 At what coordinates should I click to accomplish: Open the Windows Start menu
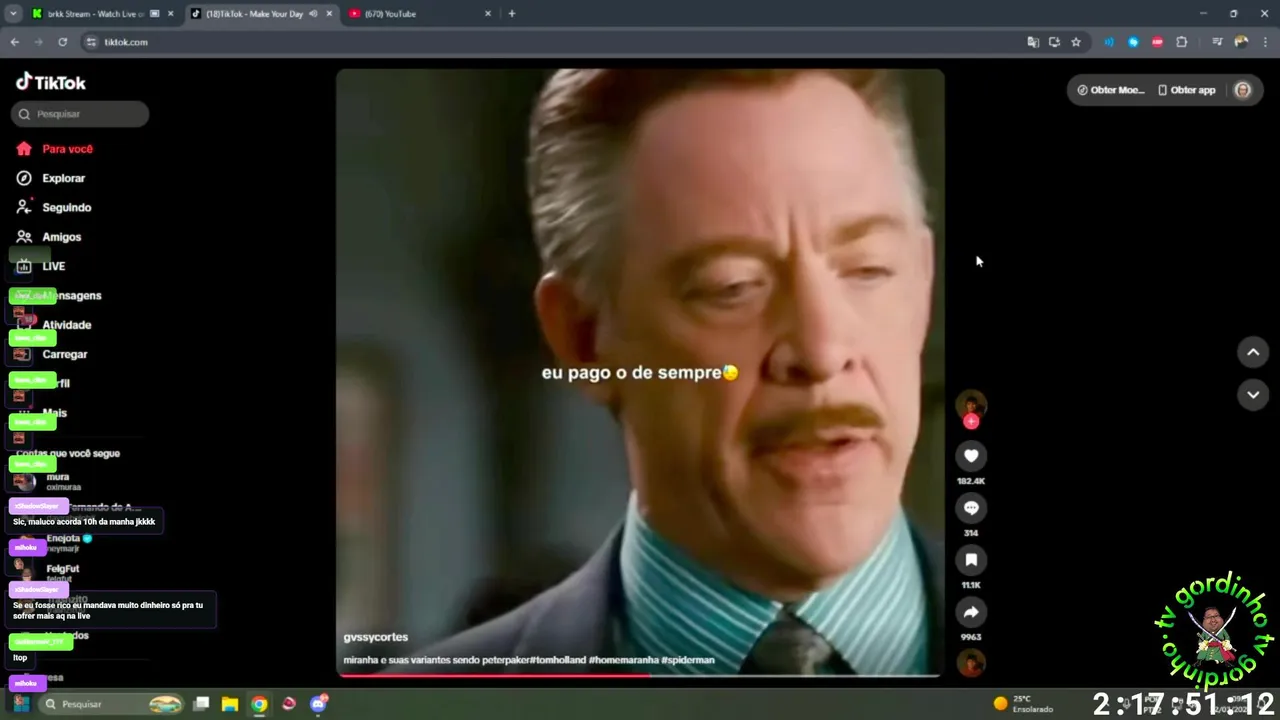tap(20, 704)
